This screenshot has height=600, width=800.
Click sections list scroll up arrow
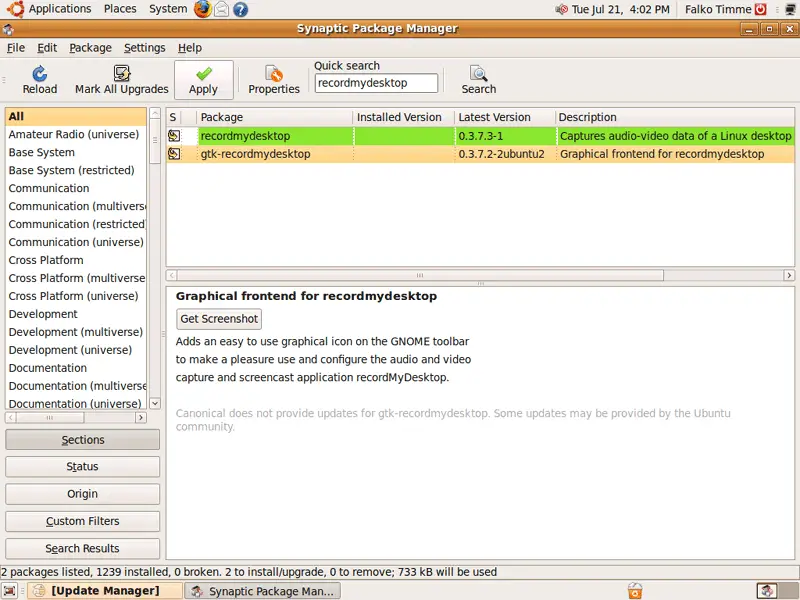155,113
